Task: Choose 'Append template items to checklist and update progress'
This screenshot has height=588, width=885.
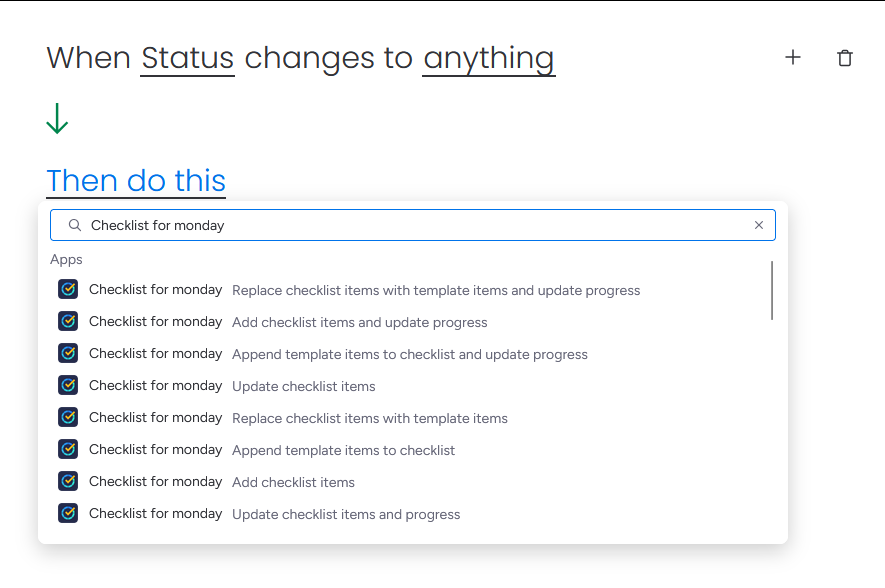Action: tap(410, 355)
